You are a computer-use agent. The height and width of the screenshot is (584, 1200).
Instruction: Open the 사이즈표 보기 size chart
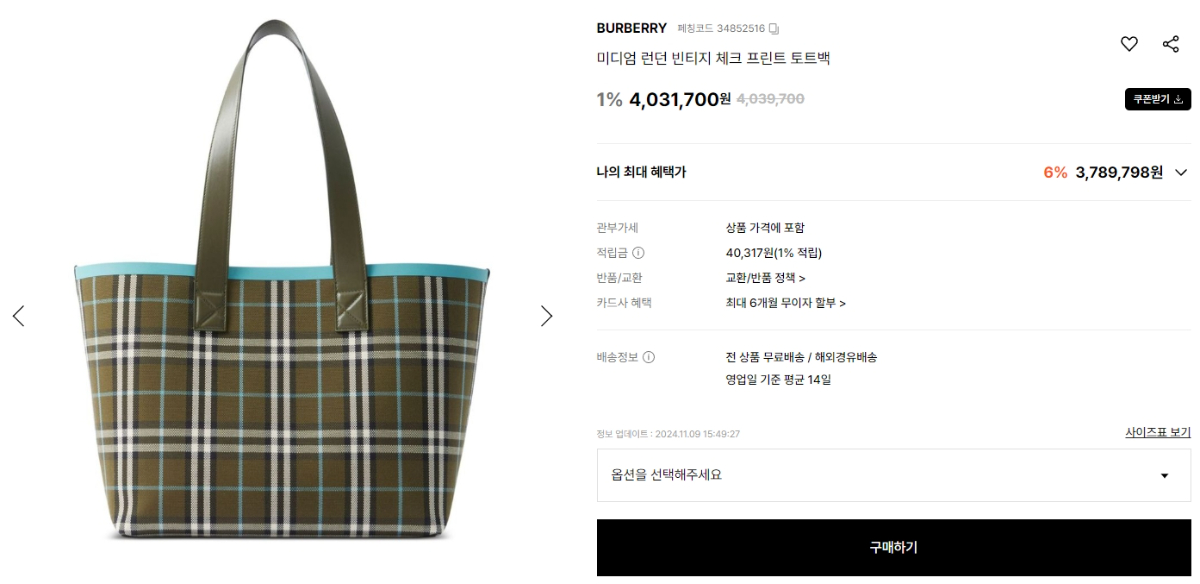pyautogui.click(x=1158, y=432)
